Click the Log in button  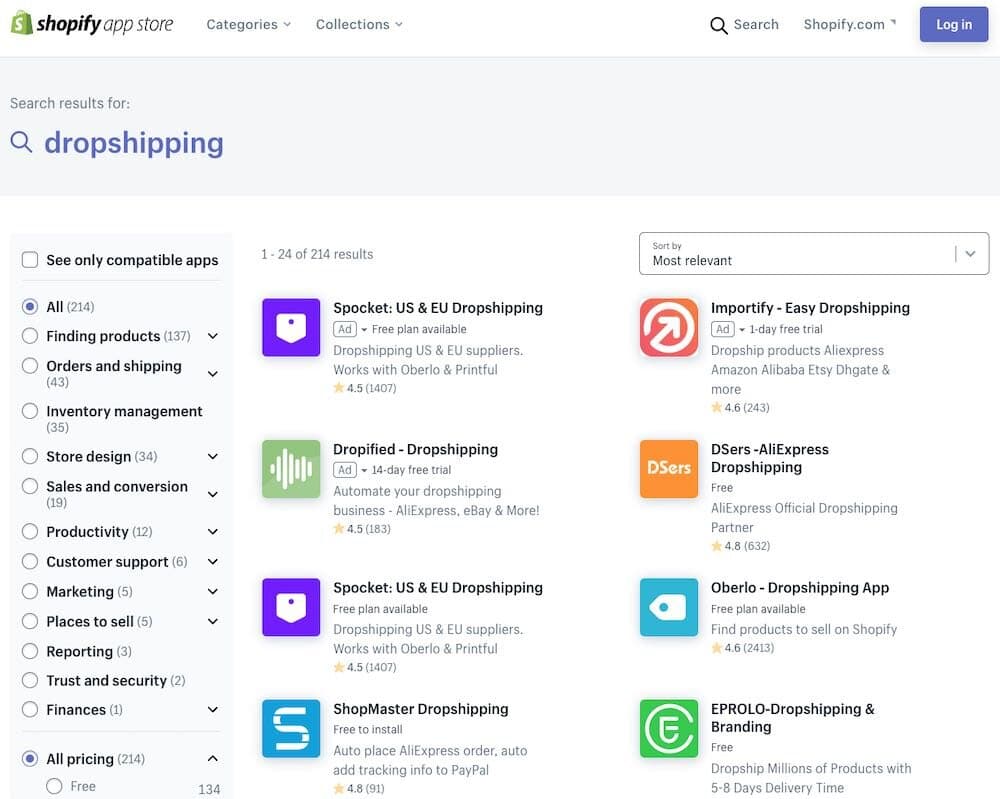pos(953,24)
